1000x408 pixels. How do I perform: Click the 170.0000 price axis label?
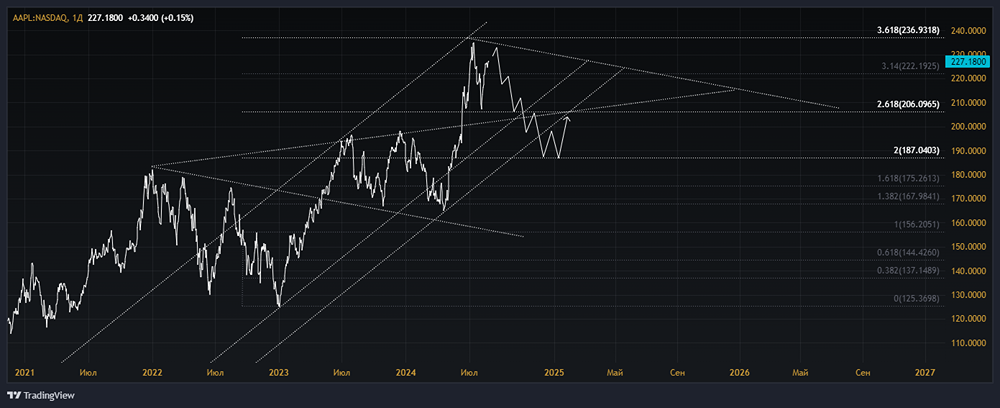pos(967,199)
